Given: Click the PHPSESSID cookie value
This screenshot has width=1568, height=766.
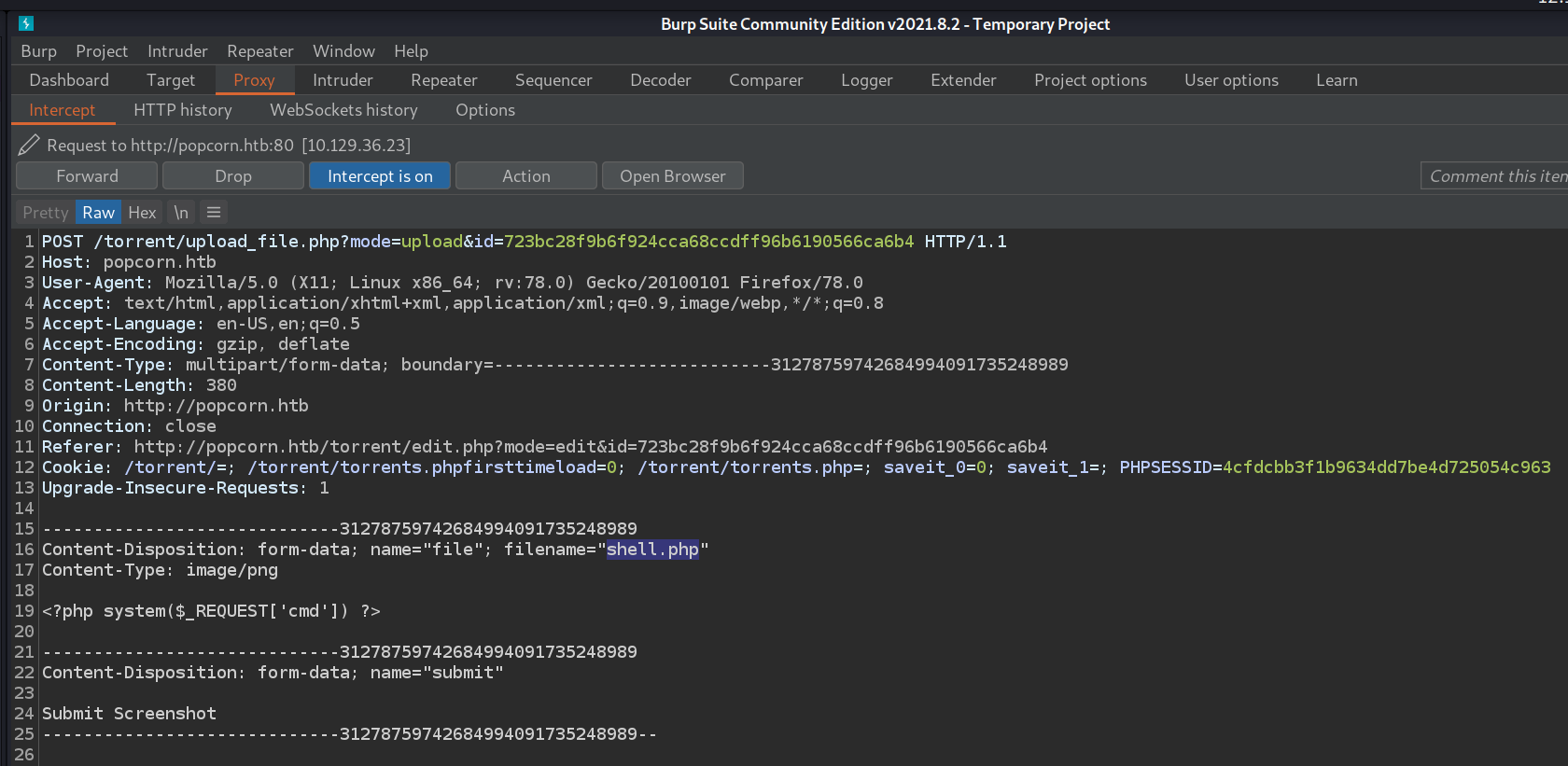Looking at the screenshot, I should (1387, 467).
